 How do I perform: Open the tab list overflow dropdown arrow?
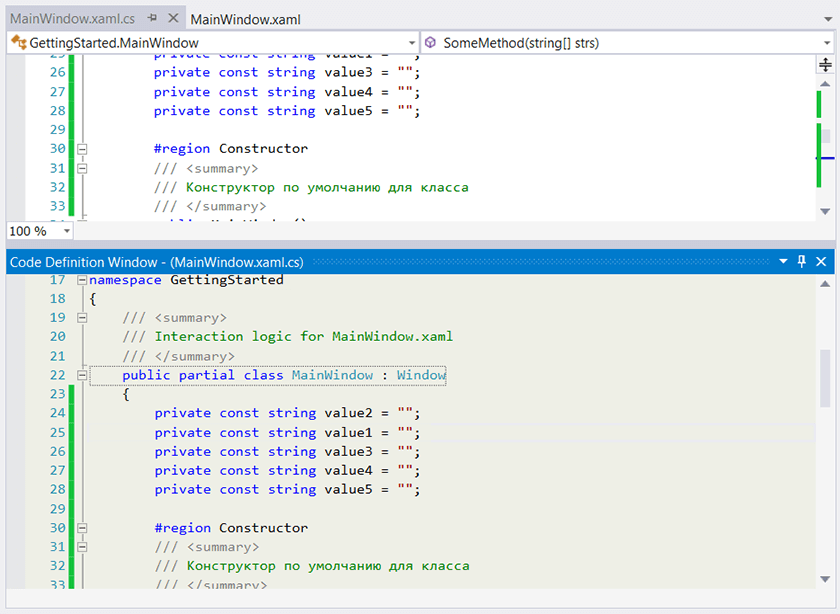pos(828,19)
